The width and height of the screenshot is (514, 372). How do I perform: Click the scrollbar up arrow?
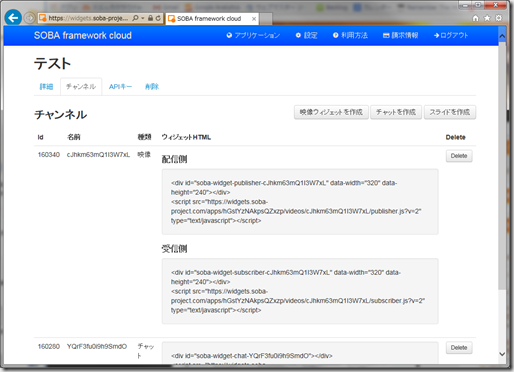pyautogui.click(x=502, y=35)
